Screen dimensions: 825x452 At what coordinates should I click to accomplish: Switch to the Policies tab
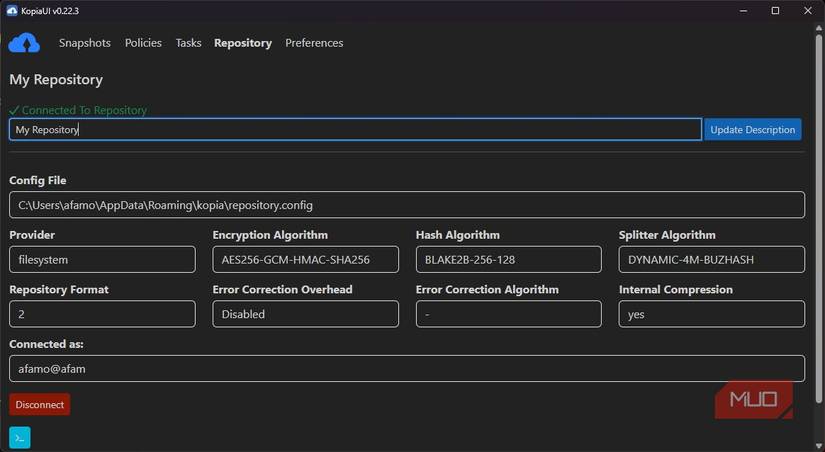[143, 43]
